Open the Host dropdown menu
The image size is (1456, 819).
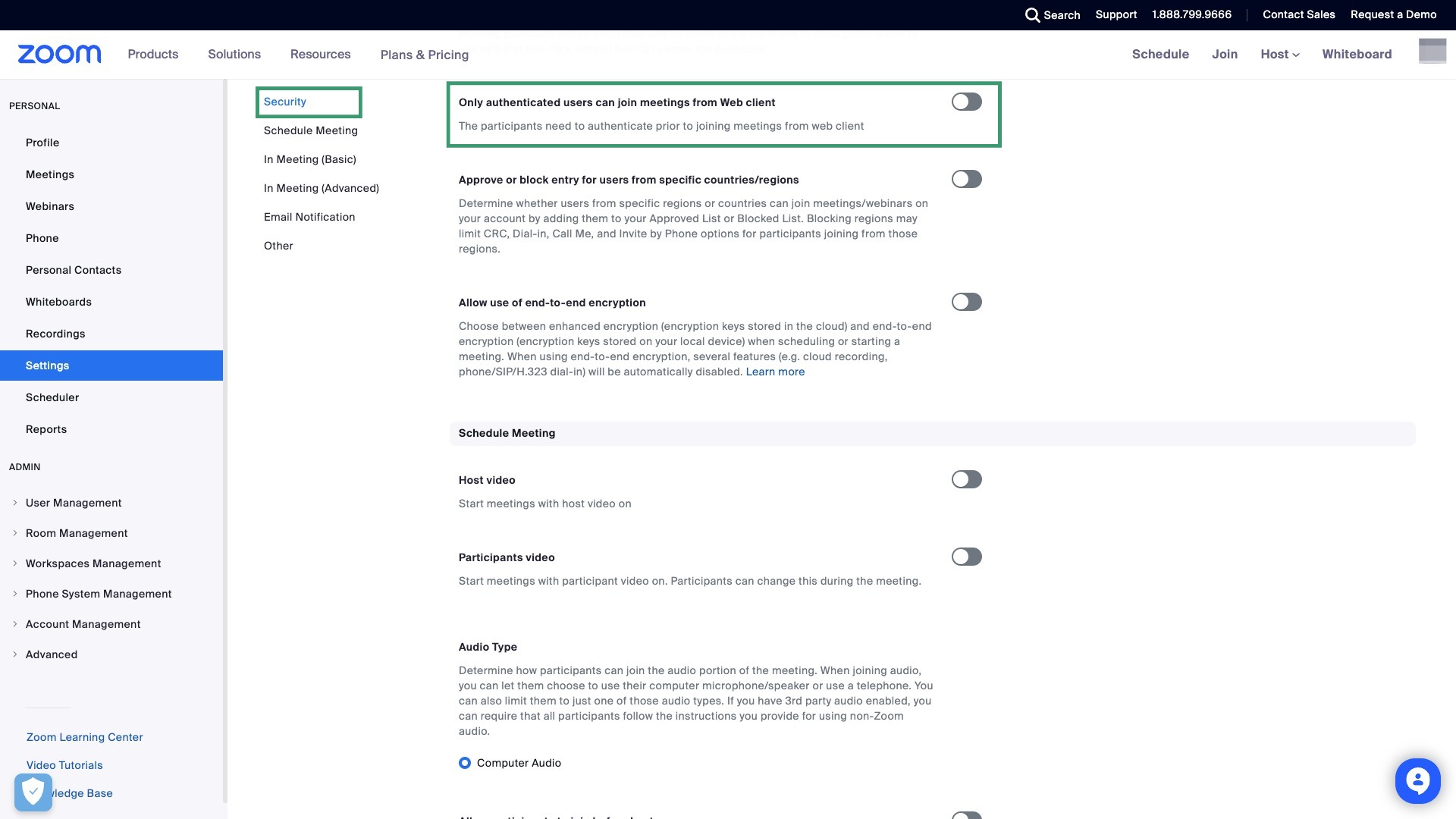[x=1280, y=54]
